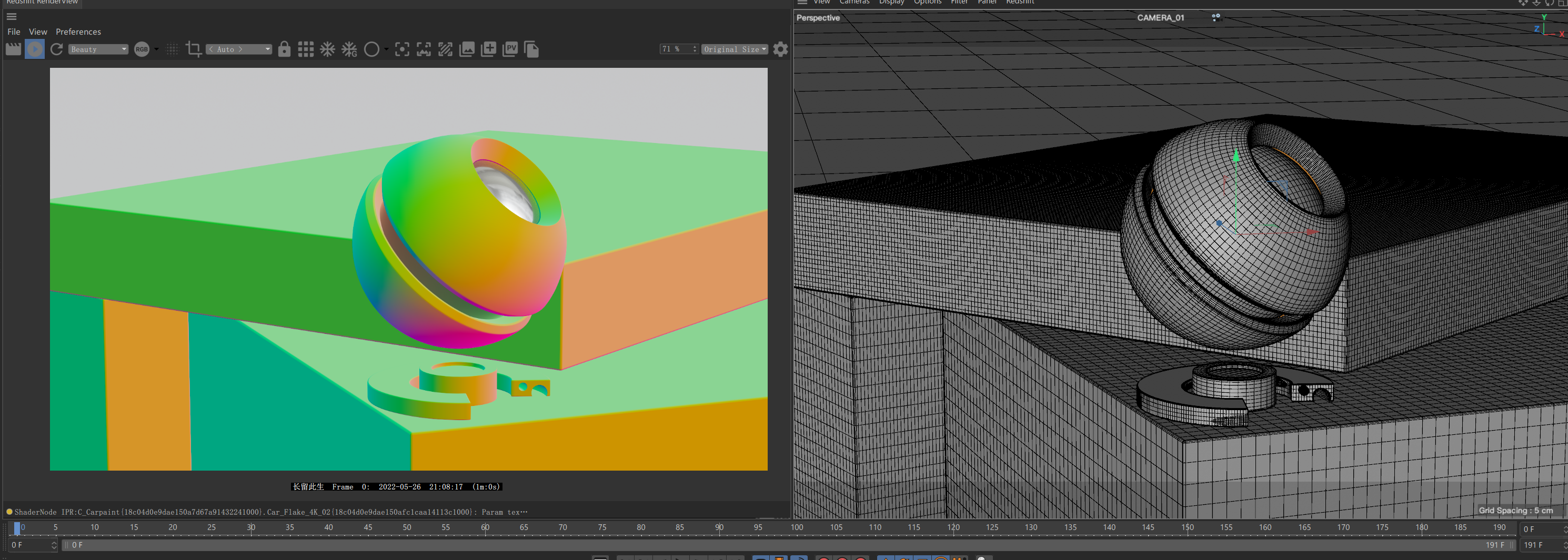Image resolution: width=1568 pixels, height=560 pixels.
Task: Click the render clapperboard icon
Action: tap(13, 49)
